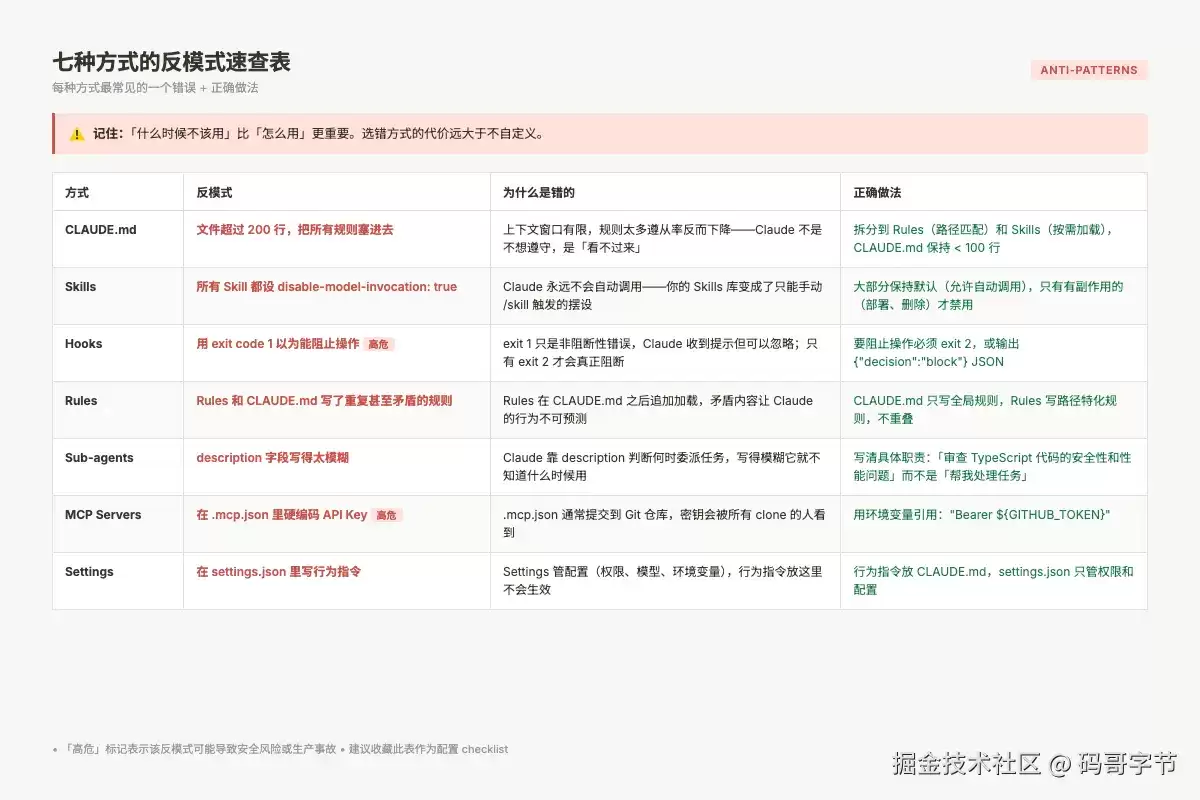Image resolution: width=1200 pixels, height=800 pixels.
Task: Select the MCP Servers row label
Action: pos(103,514)
